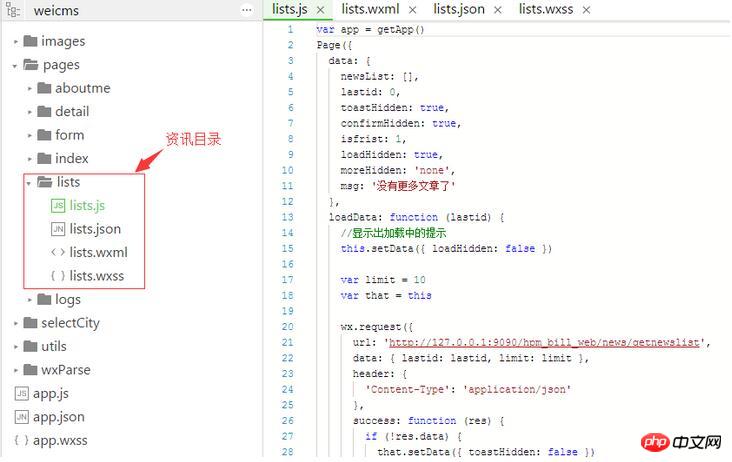Click the JN icon beside lists.json
The width and height of the screenshot is (732, 462).
(58, 229)
